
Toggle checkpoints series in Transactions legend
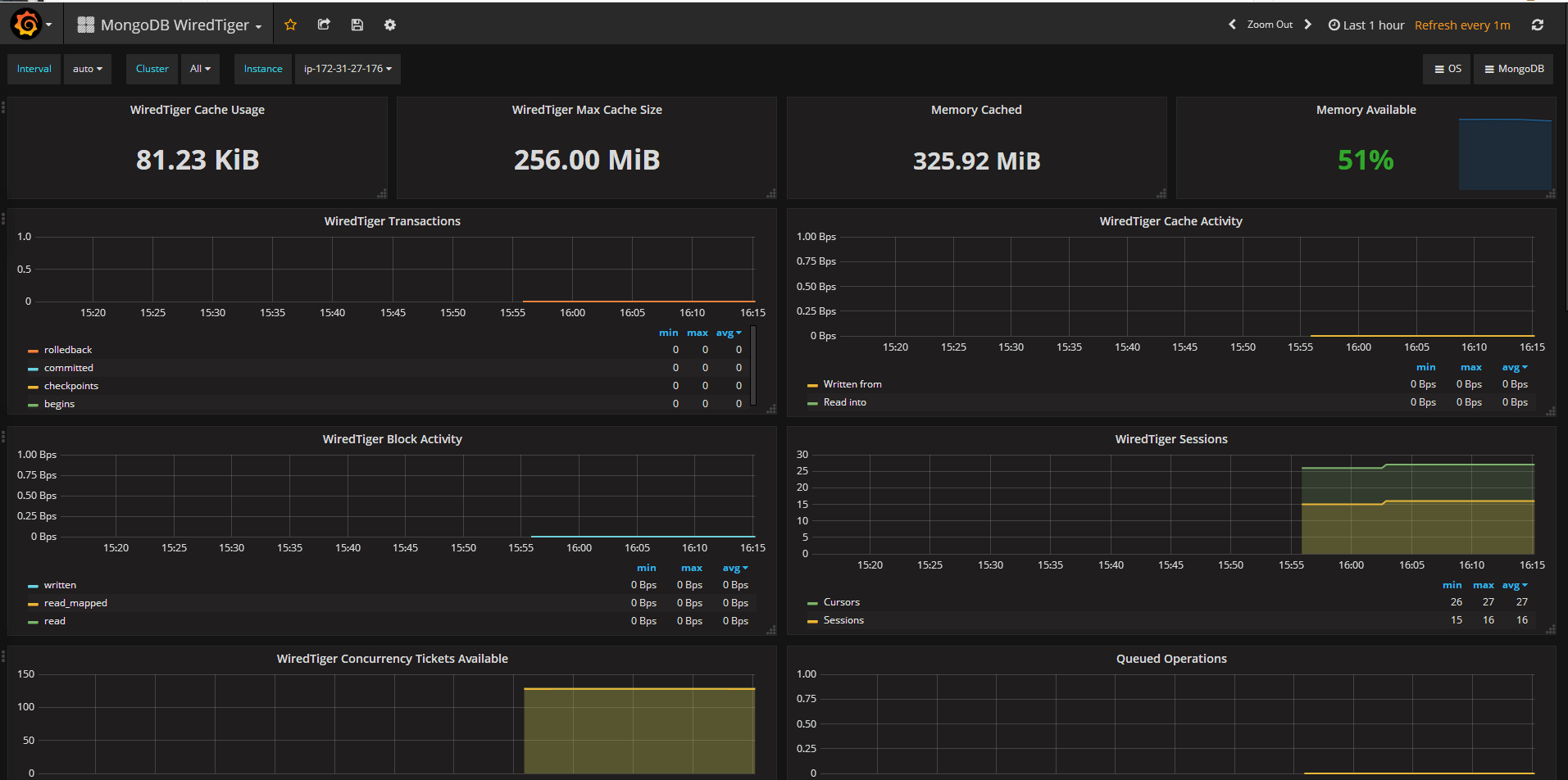71,386
